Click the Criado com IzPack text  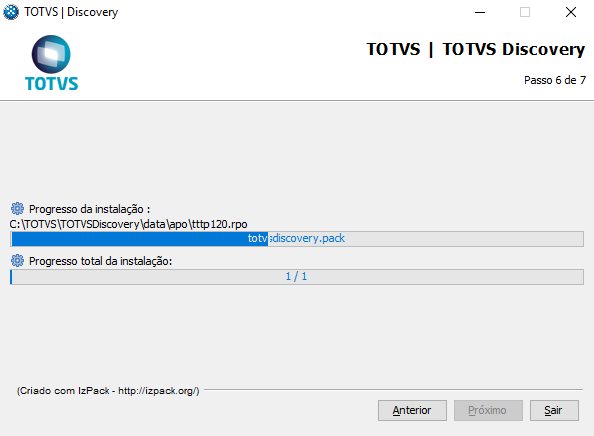coord(108,391)
